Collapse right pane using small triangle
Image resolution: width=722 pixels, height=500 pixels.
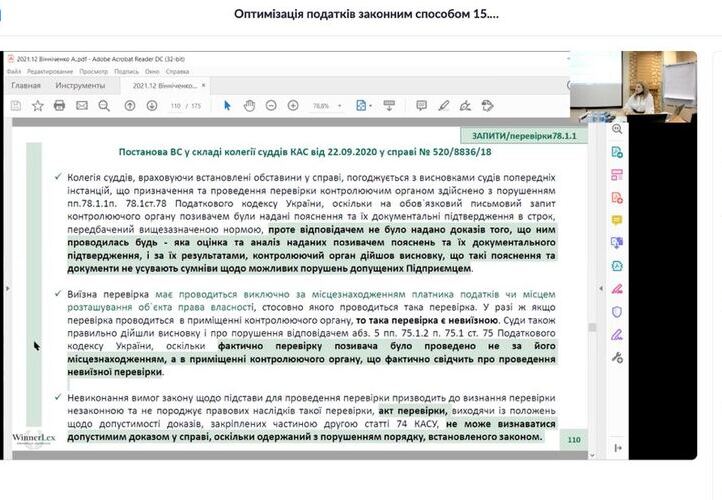click(x=601, y=289)
